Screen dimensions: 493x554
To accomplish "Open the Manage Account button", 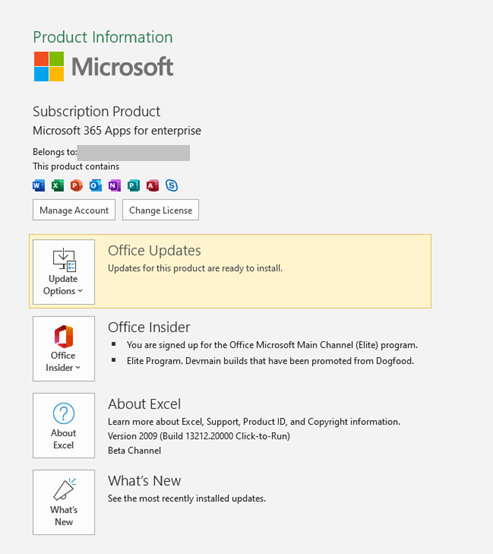I will [74, 210].
